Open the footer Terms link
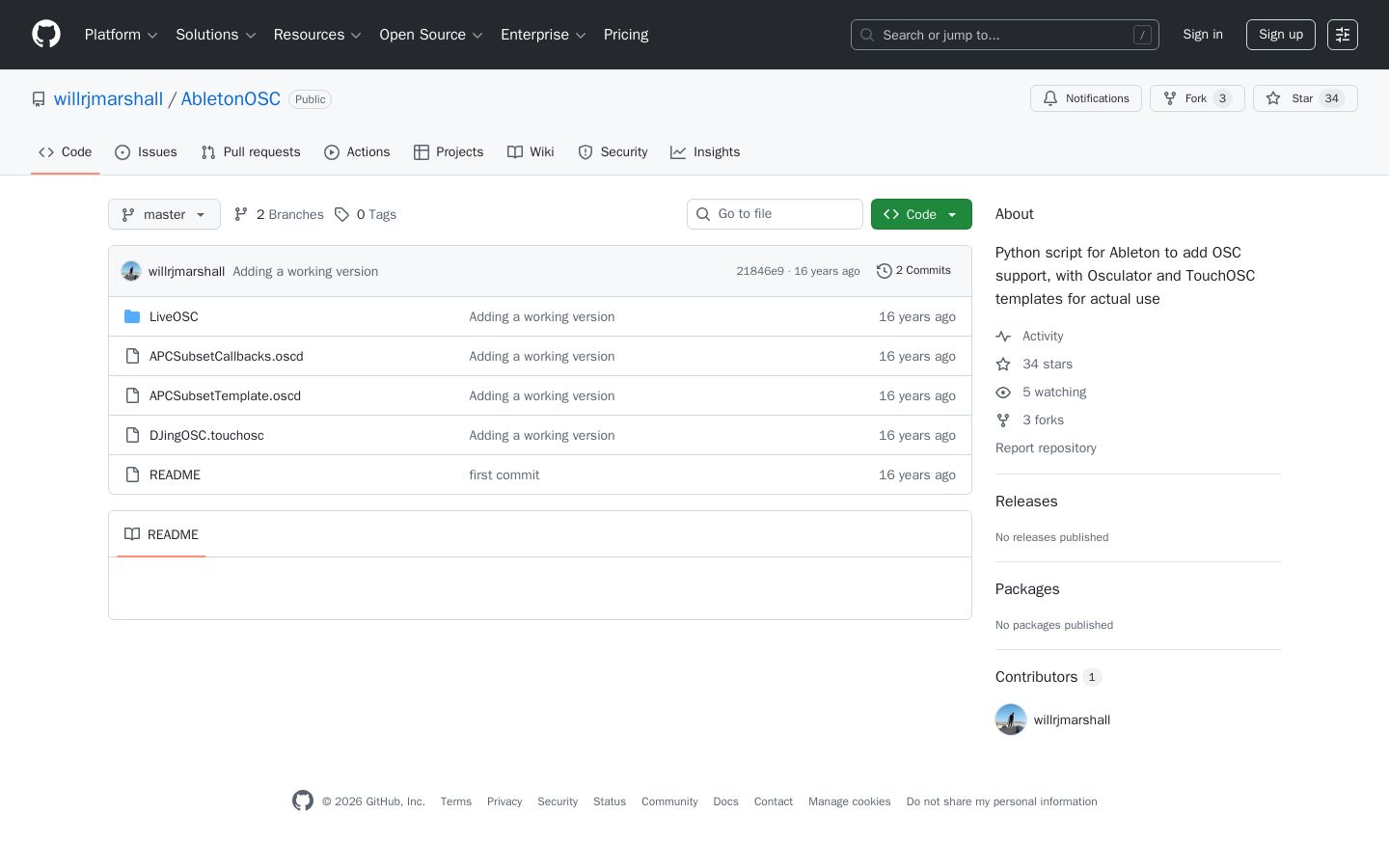The image size is (1389, 868). [x=456, y=801]
